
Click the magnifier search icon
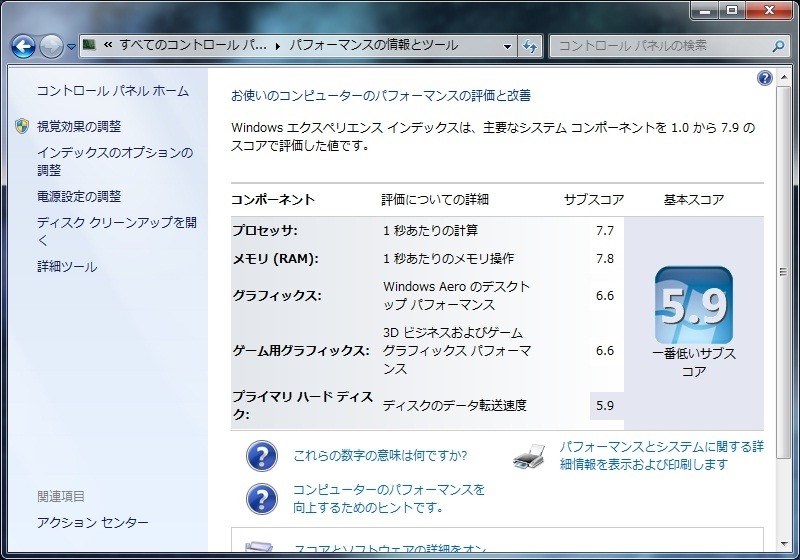click(778, 46)
